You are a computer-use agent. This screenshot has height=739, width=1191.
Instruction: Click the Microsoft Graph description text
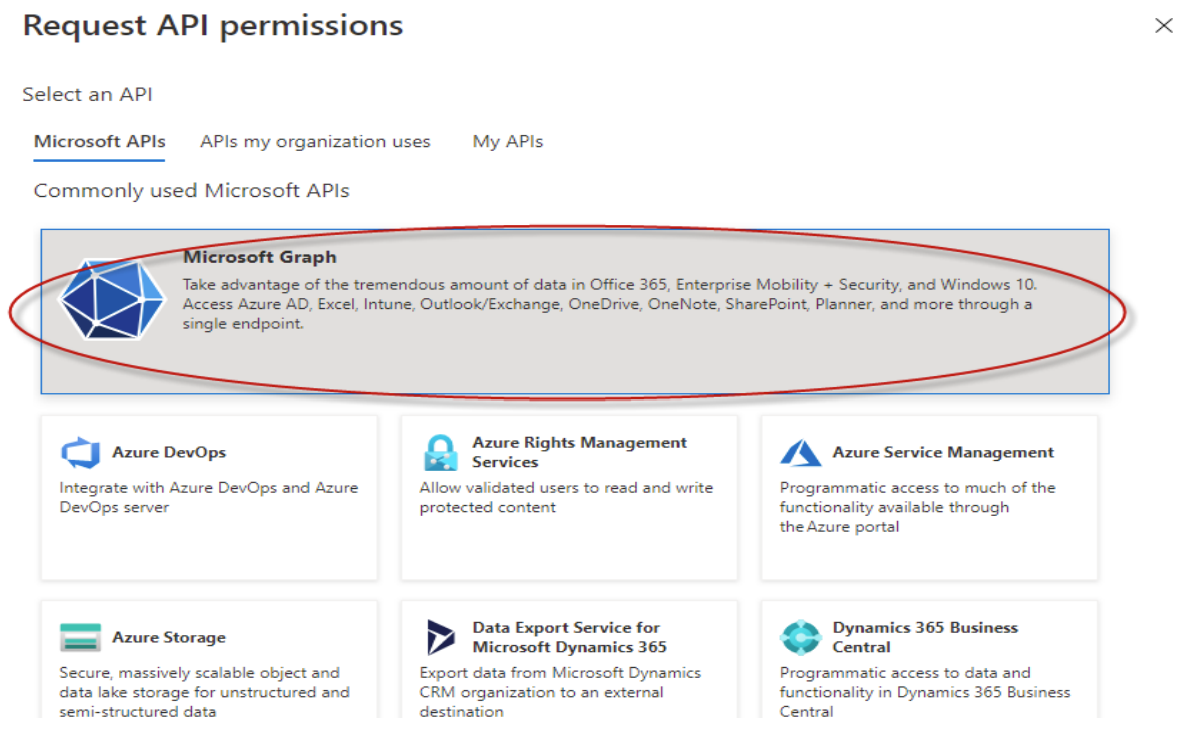coord(610,304)
